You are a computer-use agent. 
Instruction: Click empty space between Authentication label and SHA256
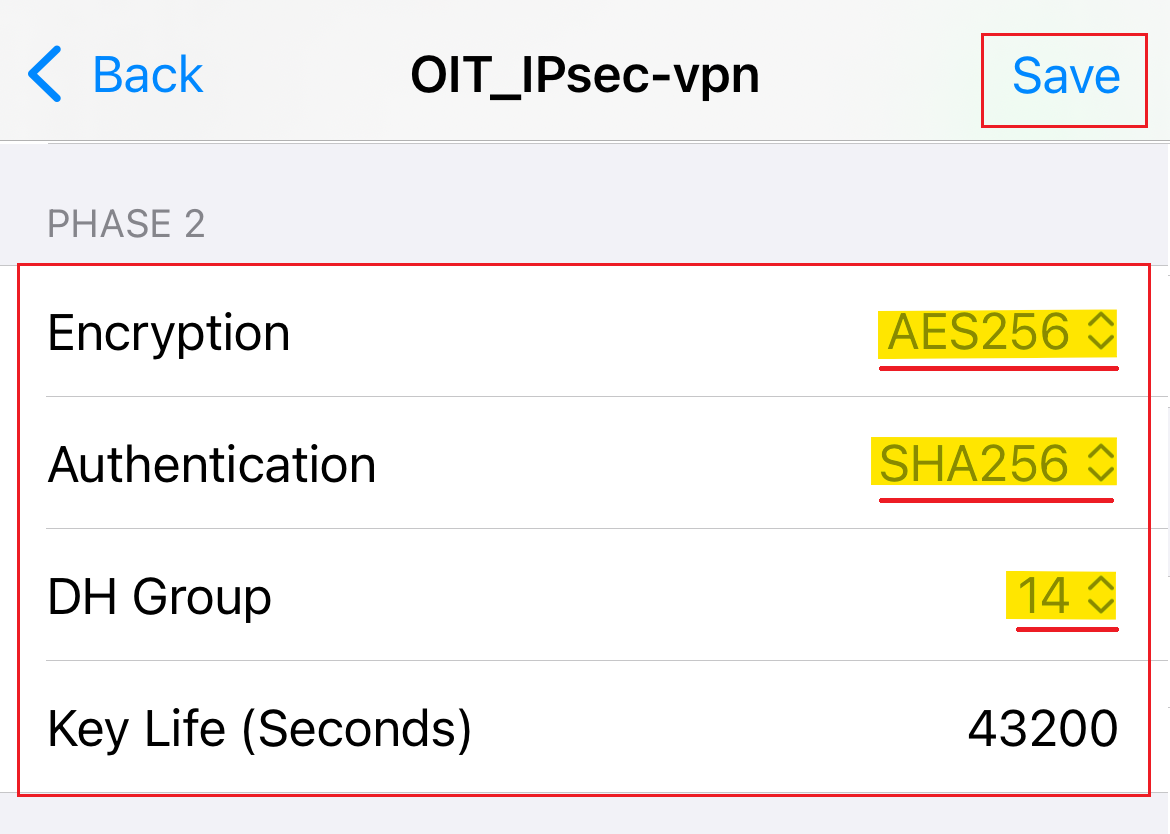point(620,465)
